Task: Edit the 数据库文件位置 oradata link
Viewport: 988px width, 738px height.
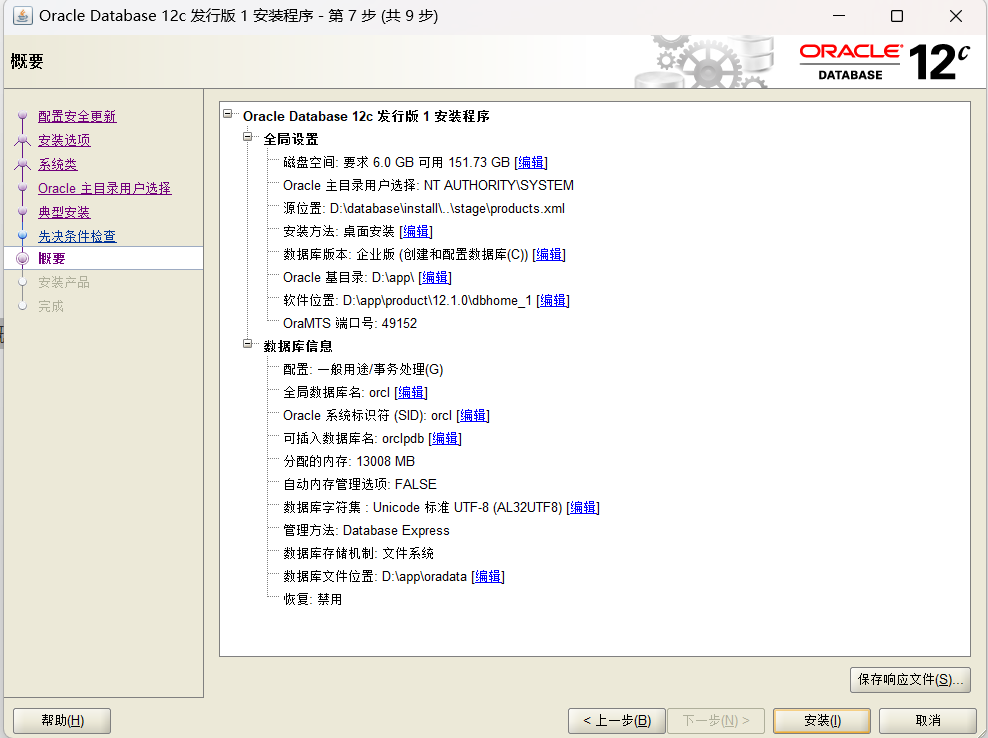Action: coord(488,577)
